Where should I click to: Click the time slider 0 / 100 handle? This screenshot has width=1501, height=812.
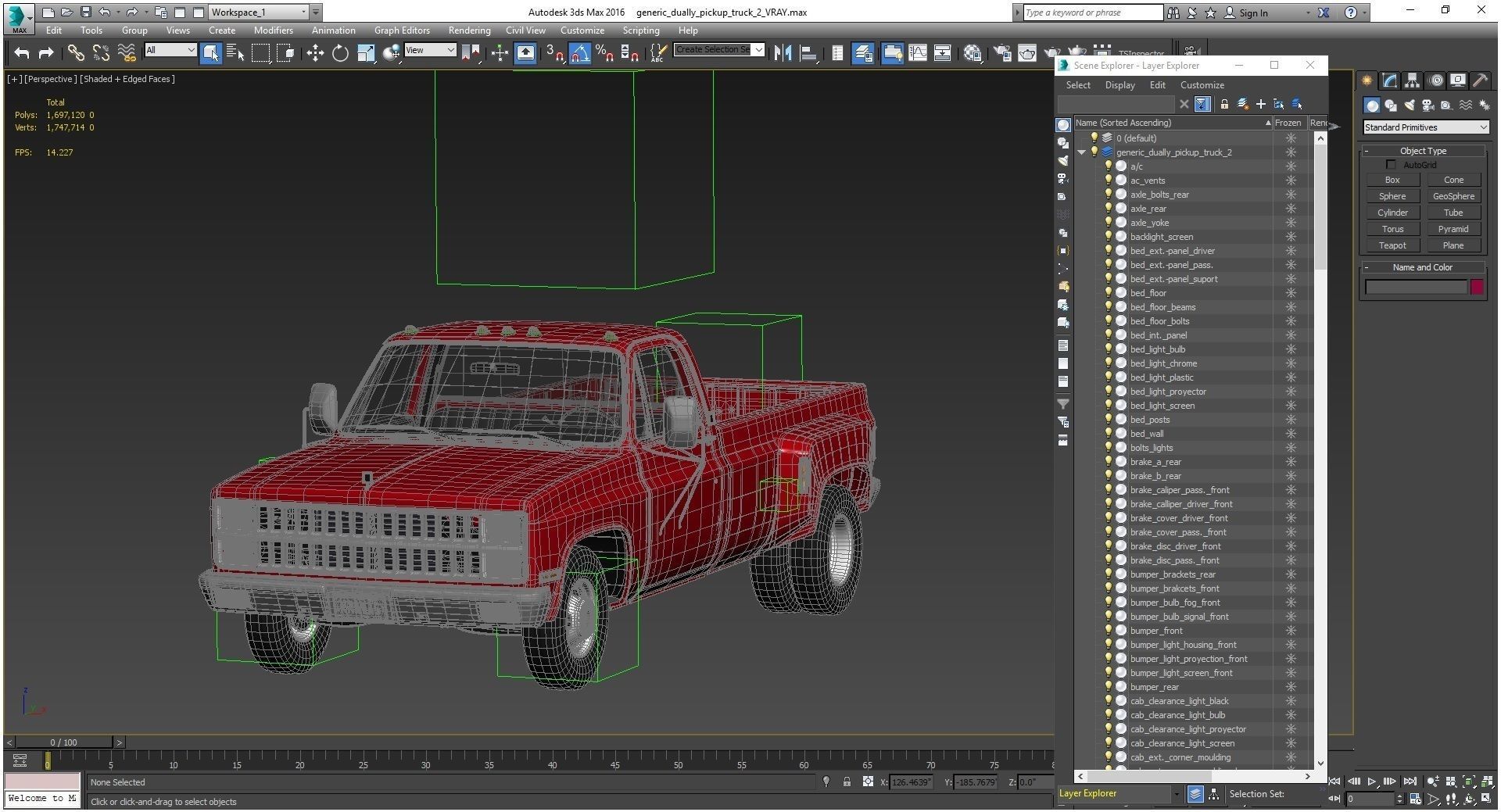pyautogui.click(x=64, y=742)
